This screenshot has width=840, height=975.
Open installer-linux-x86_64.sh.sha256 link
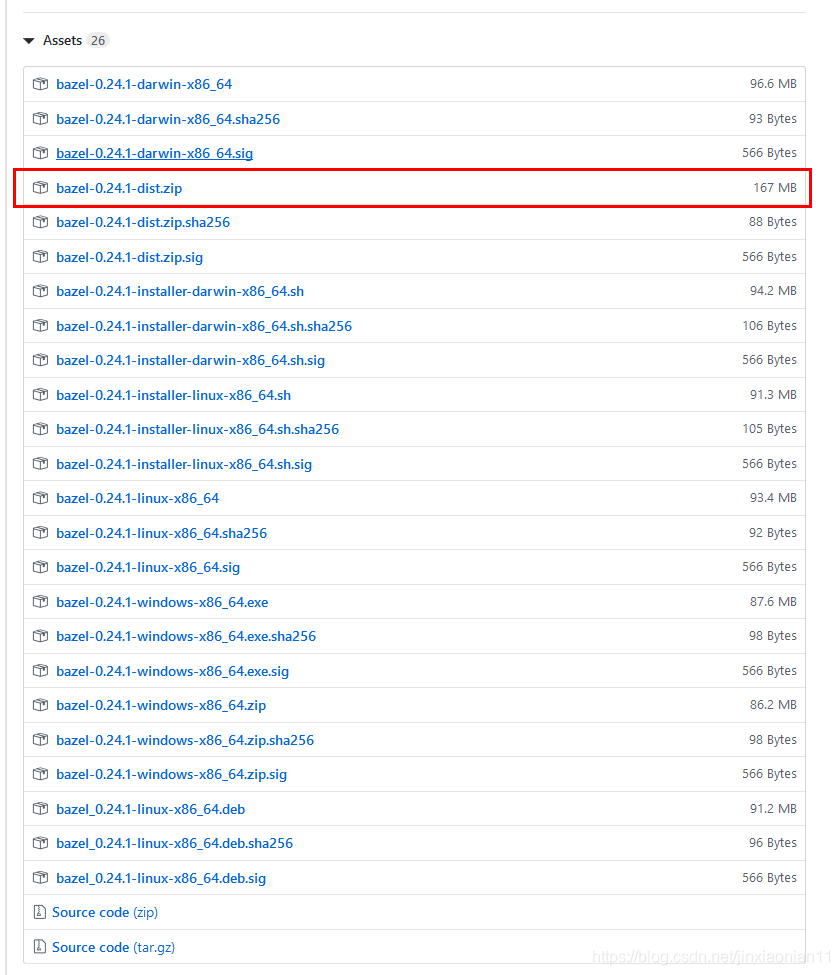[x=197, y=429]
